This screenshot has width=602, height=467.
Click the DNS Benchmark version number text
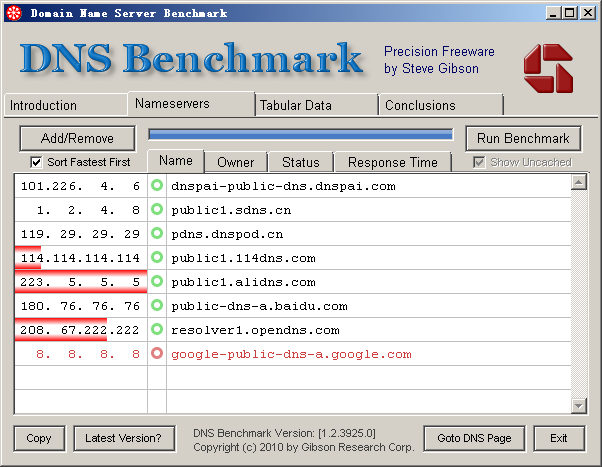click(284, 433)
